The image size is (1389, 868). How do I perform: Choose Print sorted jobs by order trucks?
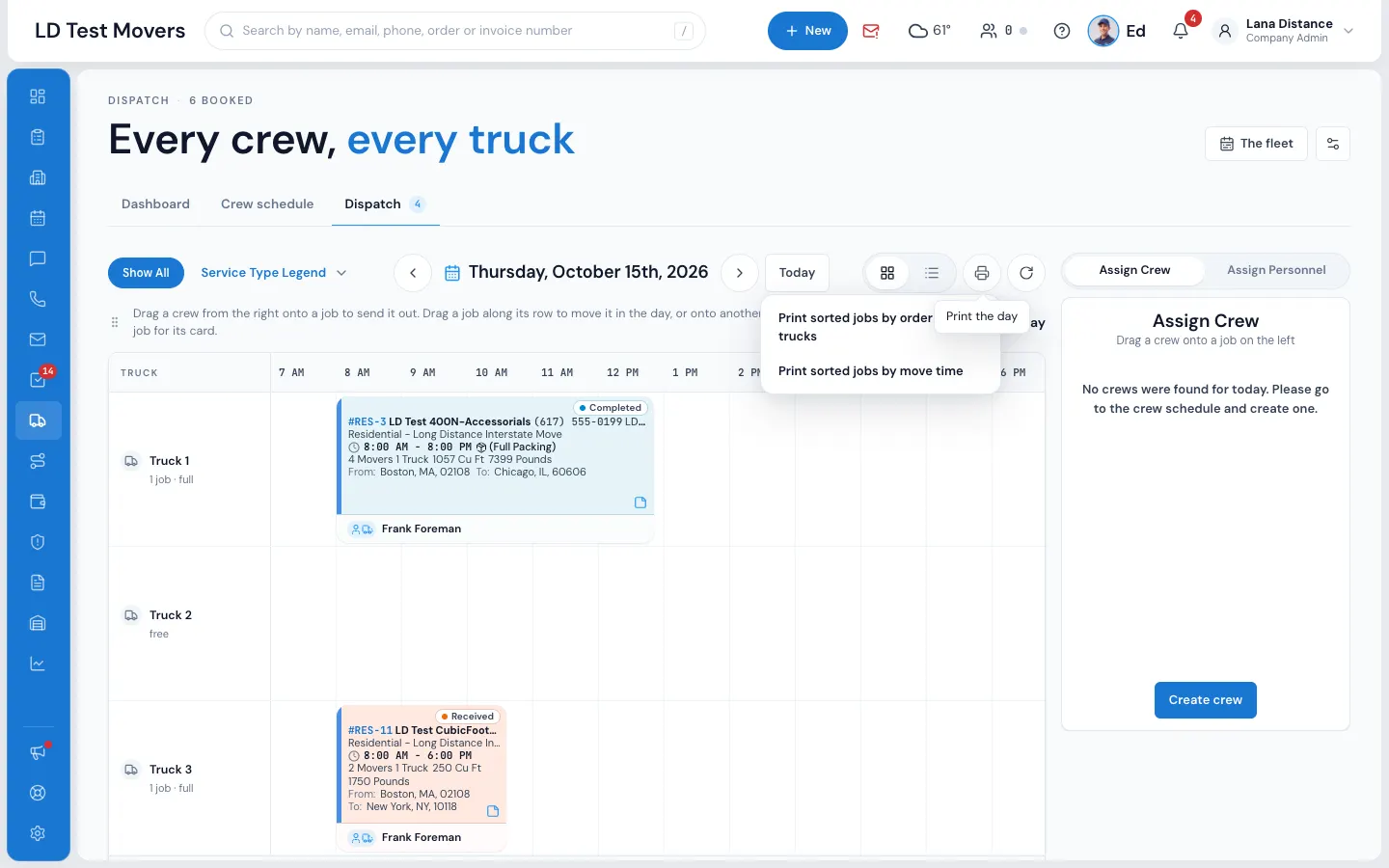point(856,327)
